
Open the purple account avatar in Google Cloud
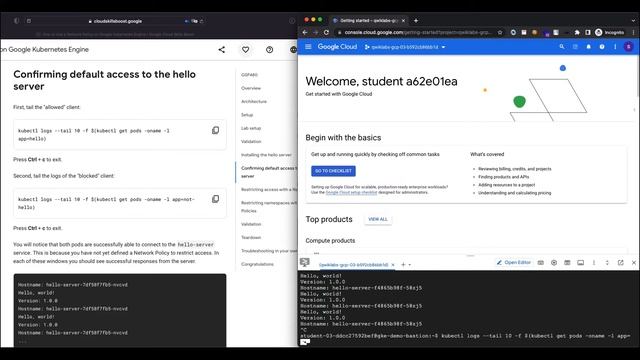coord(629,47)
